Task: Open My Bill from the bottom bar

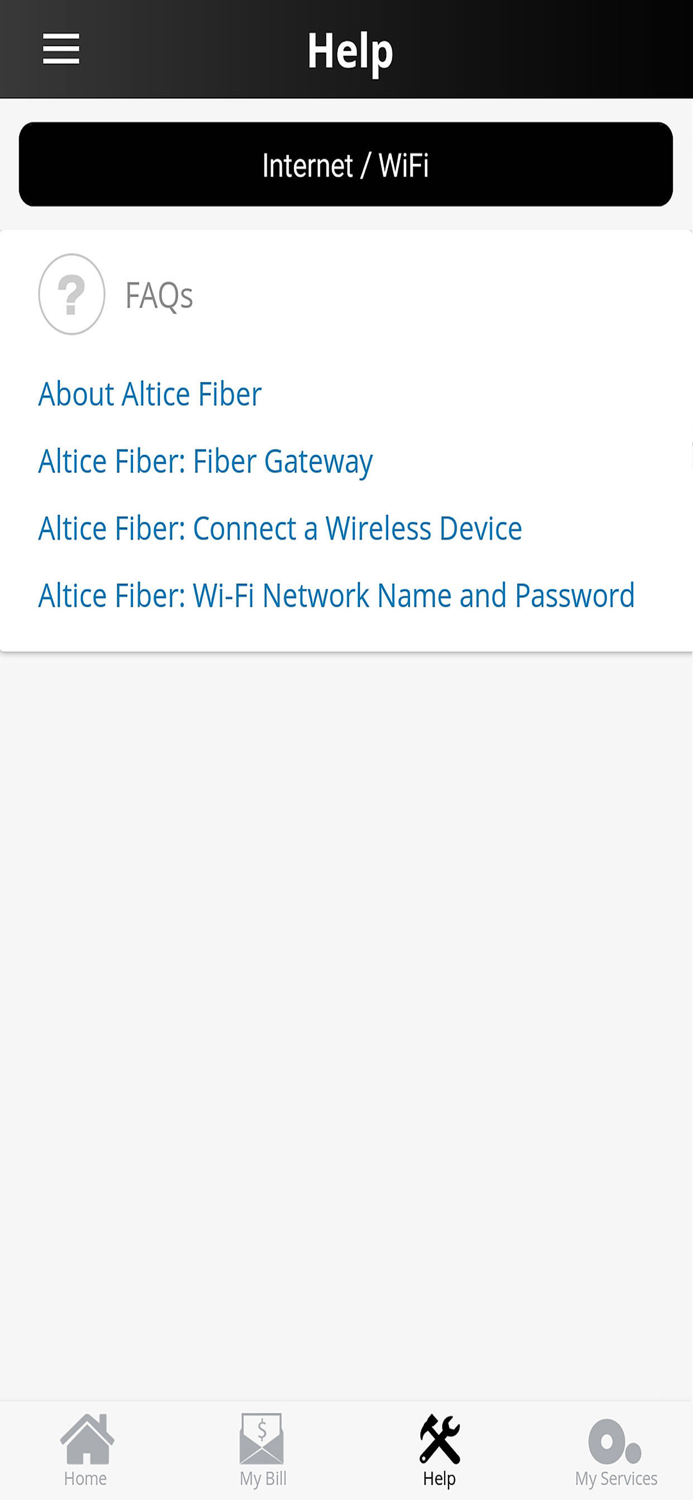Action: coord(262,1448)
